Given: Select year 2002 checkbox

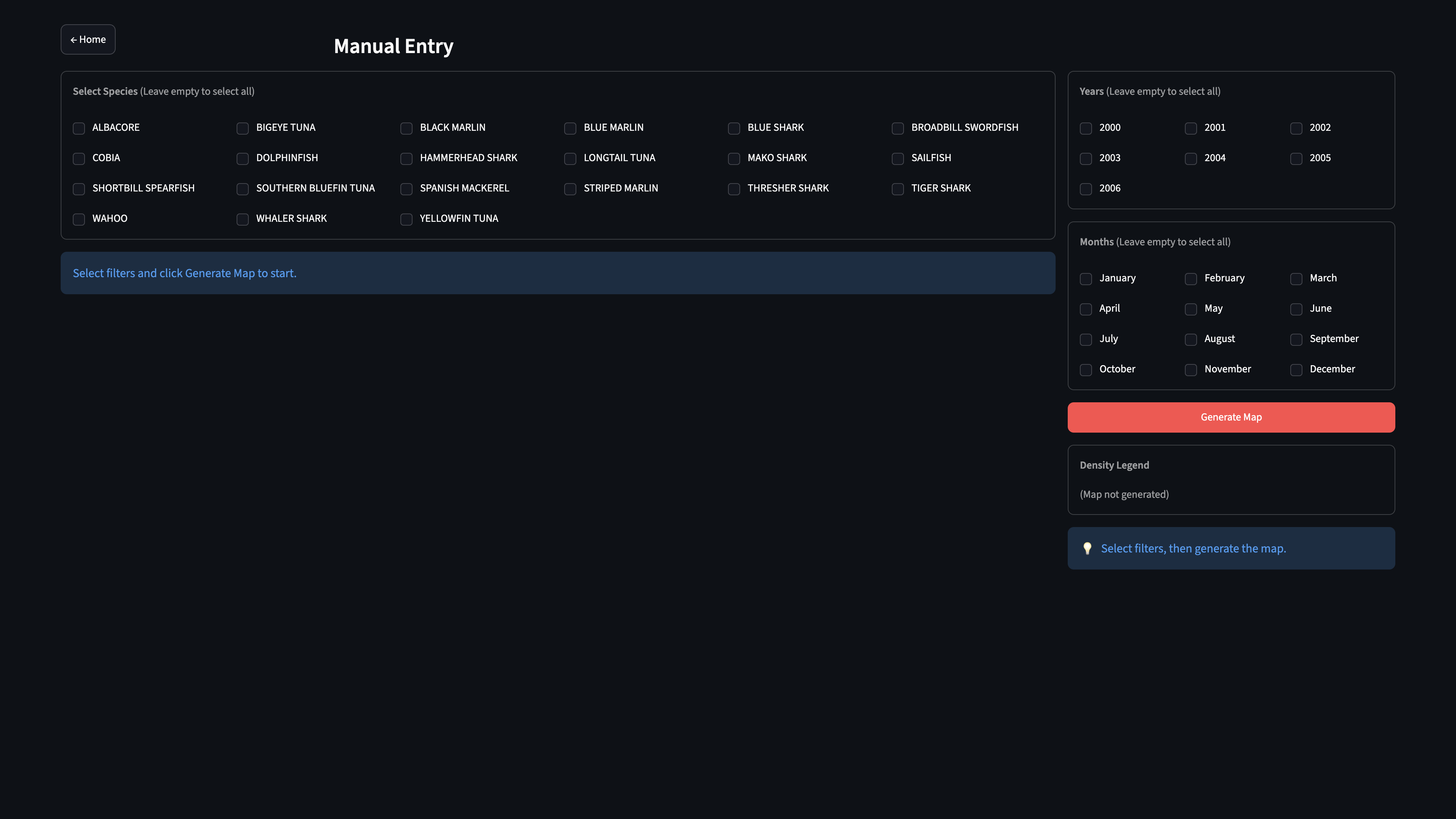Looking at the screenshot, I should tap(1296, 128).
